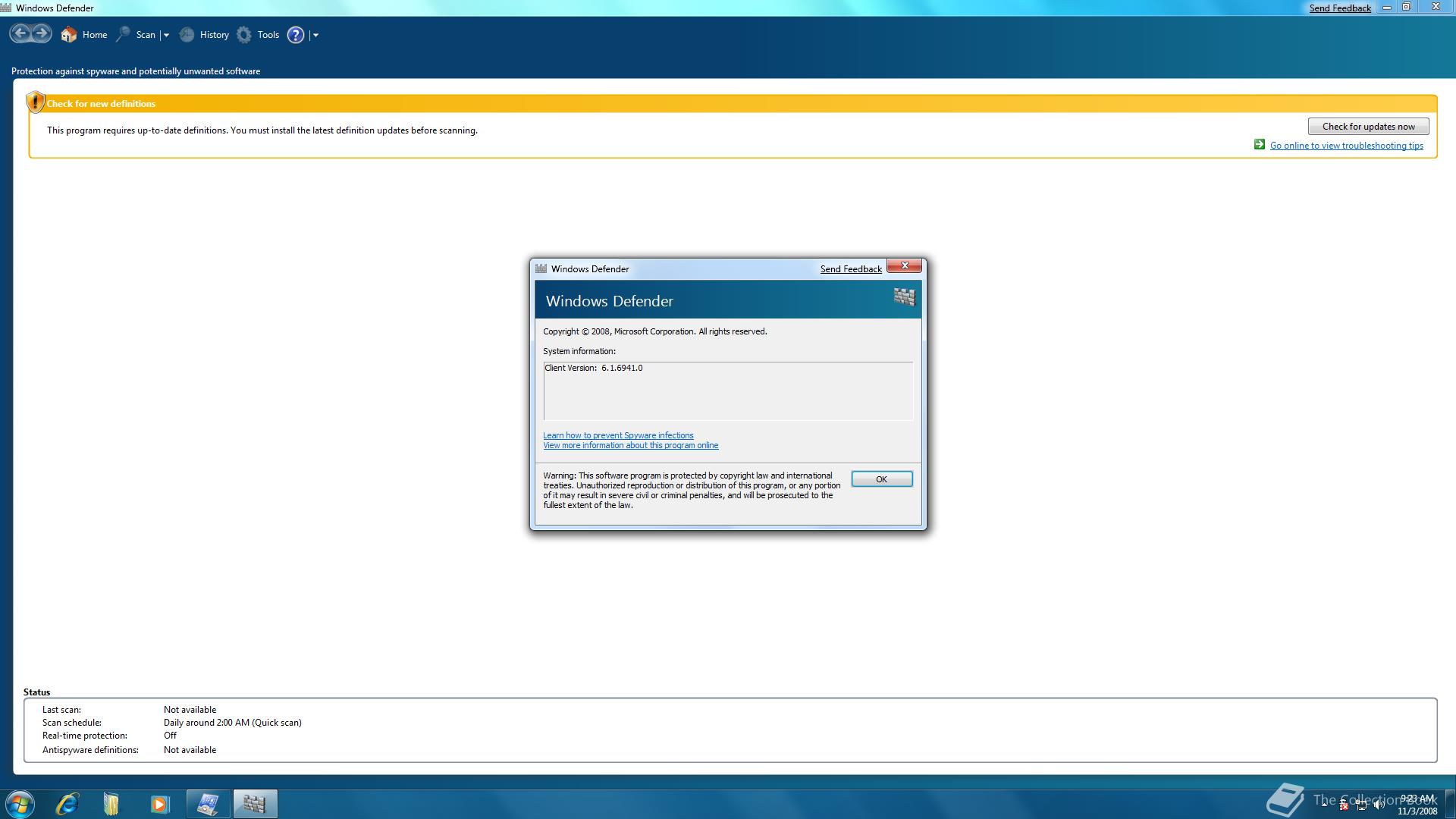Image resolution: width=1456 pixels, height=819 pixels.
Task: Click the warning shield icon
Action: 35,102
